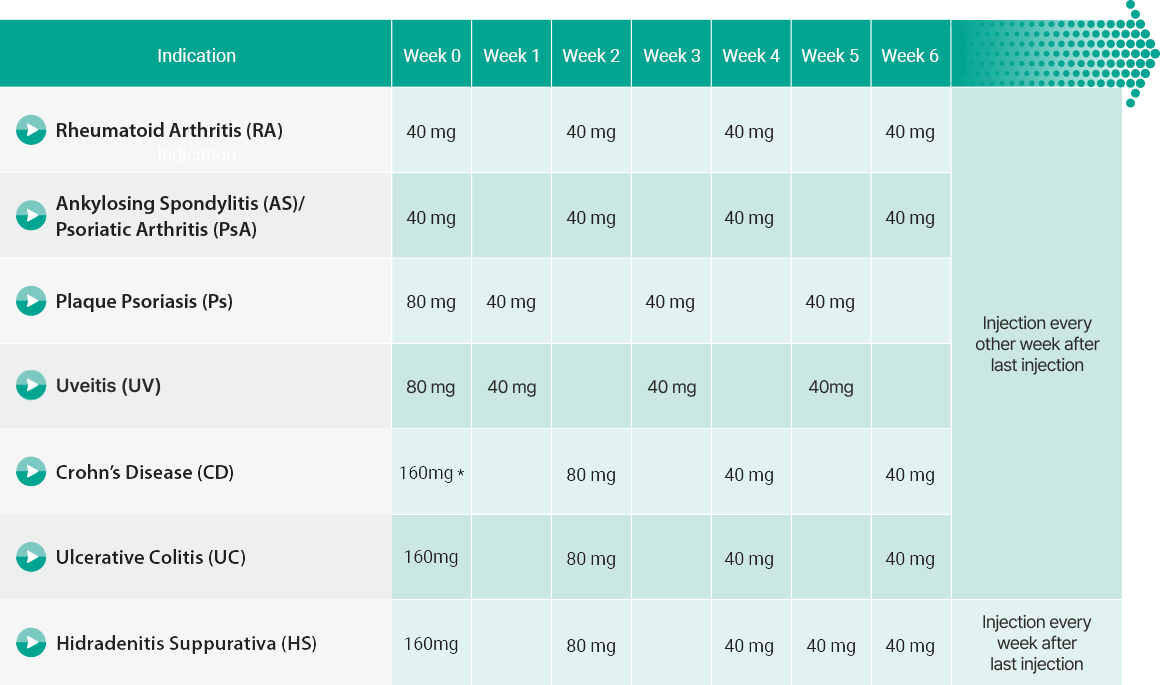Click the Crohn's Disease play icon
Viewport: 1160px width, 685px height.
[31, 472]
